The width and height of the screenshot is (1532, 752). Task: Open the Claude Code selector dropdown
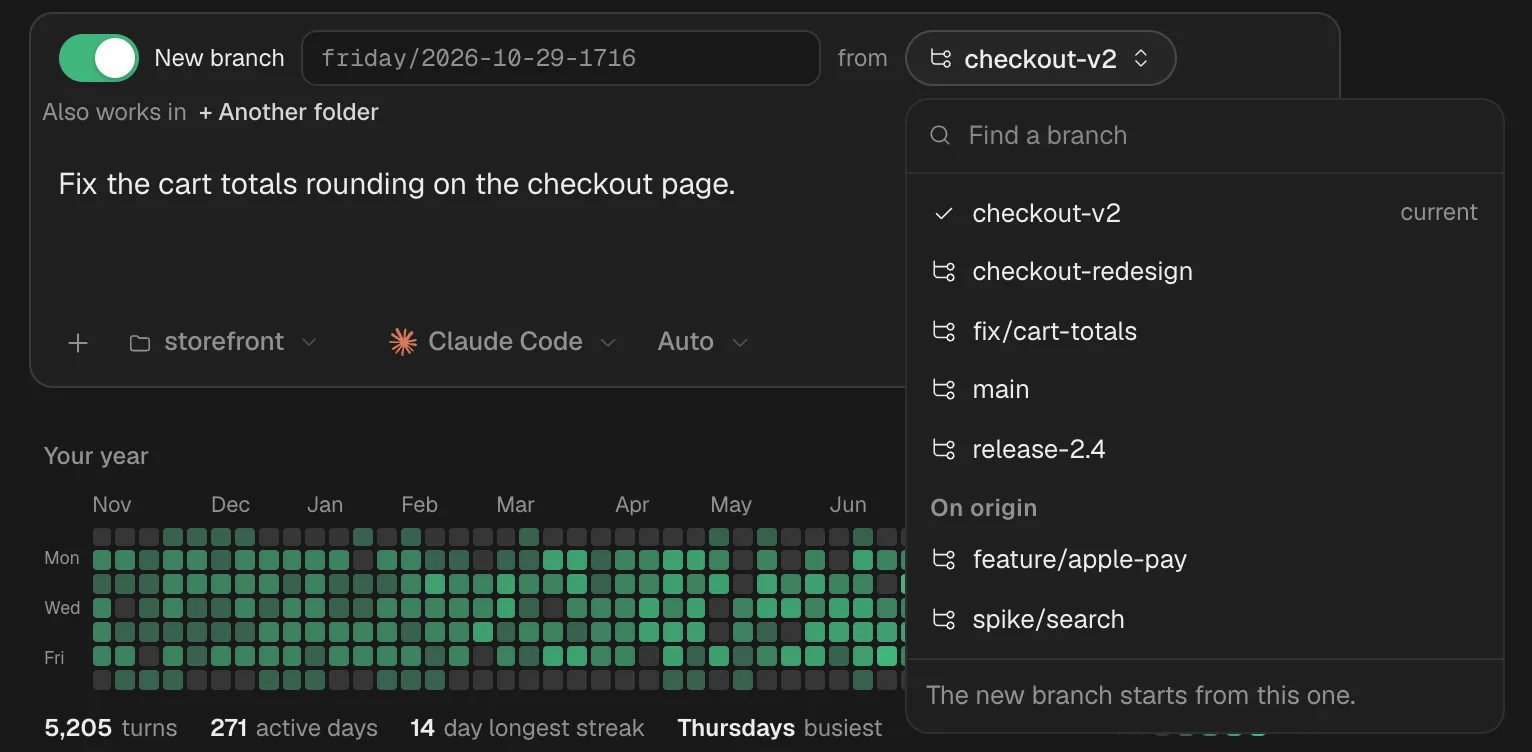tap(502, 342)
